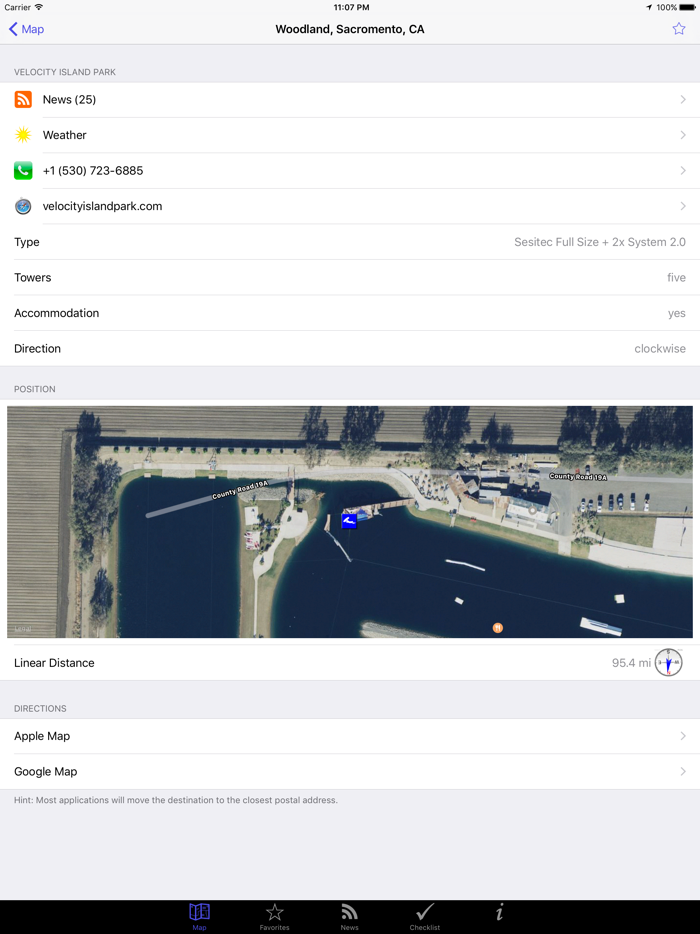Viewport: 700px width, 934px height.
Task: Tap the compass direction indicator
Action: tap(668, 662)
